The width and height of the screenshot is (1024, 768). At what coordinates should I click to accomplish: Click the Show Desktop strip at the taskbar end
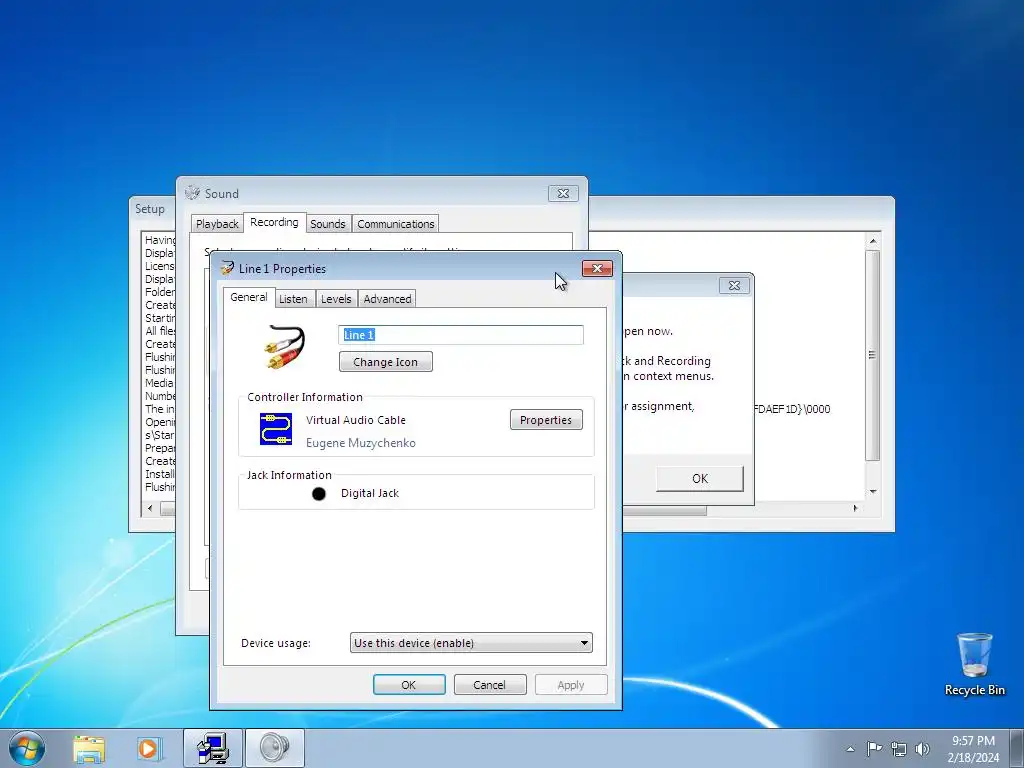pos(1017,748)
